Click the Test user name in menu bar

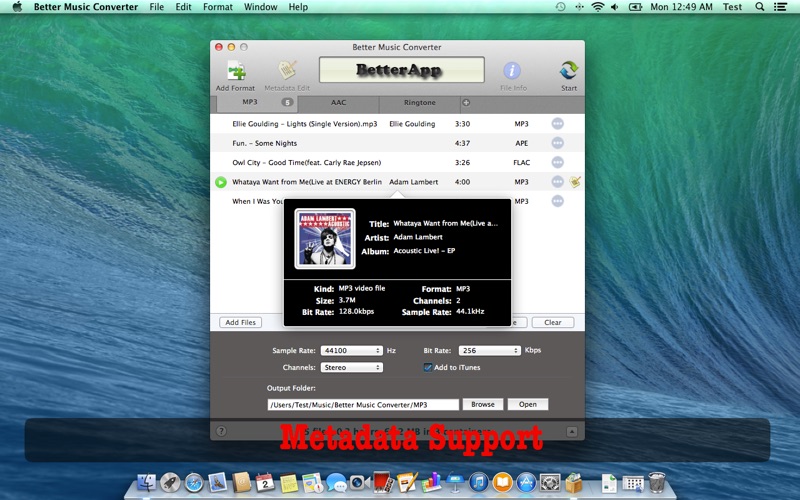pos(732,7)
